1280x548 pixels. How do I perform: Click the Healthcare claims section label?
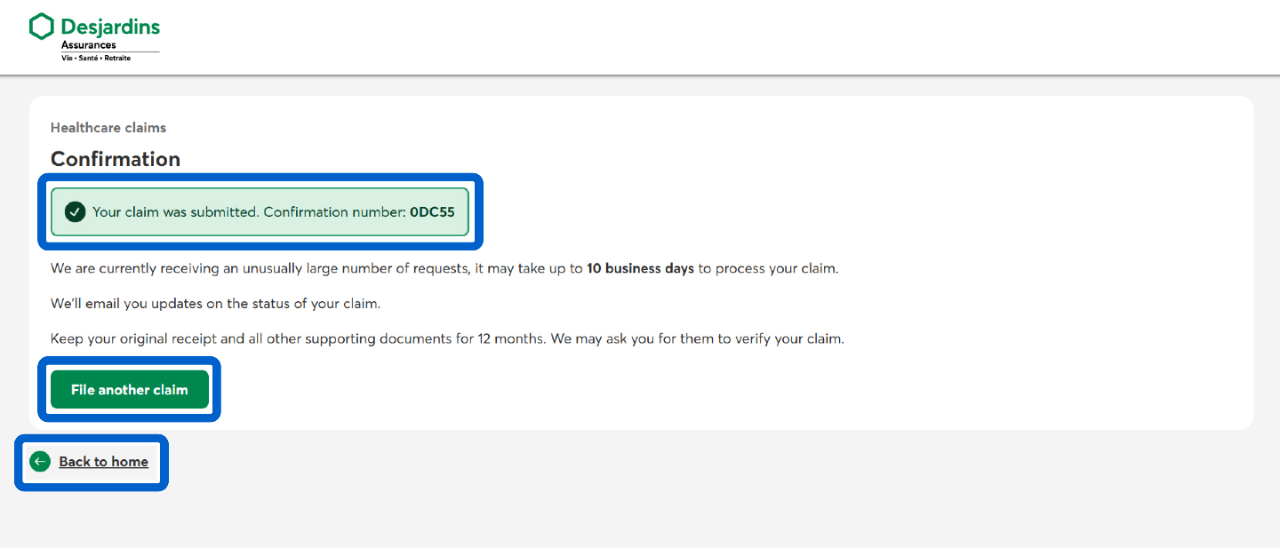108,128
